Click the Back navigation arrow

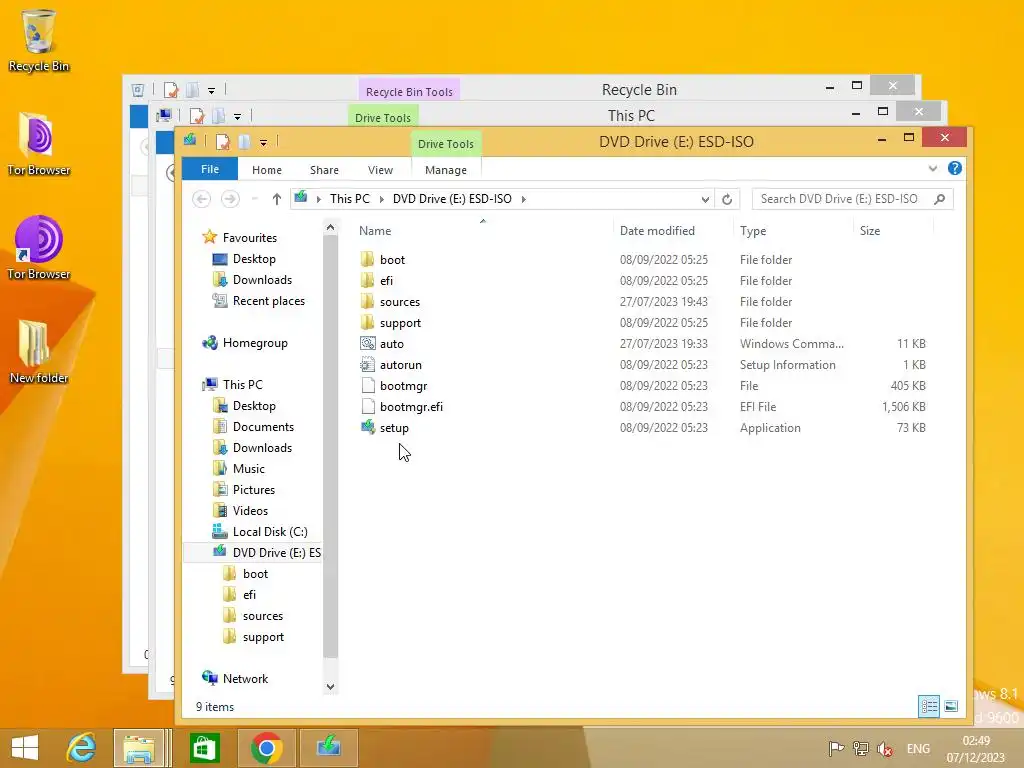[x=202, y=199]
